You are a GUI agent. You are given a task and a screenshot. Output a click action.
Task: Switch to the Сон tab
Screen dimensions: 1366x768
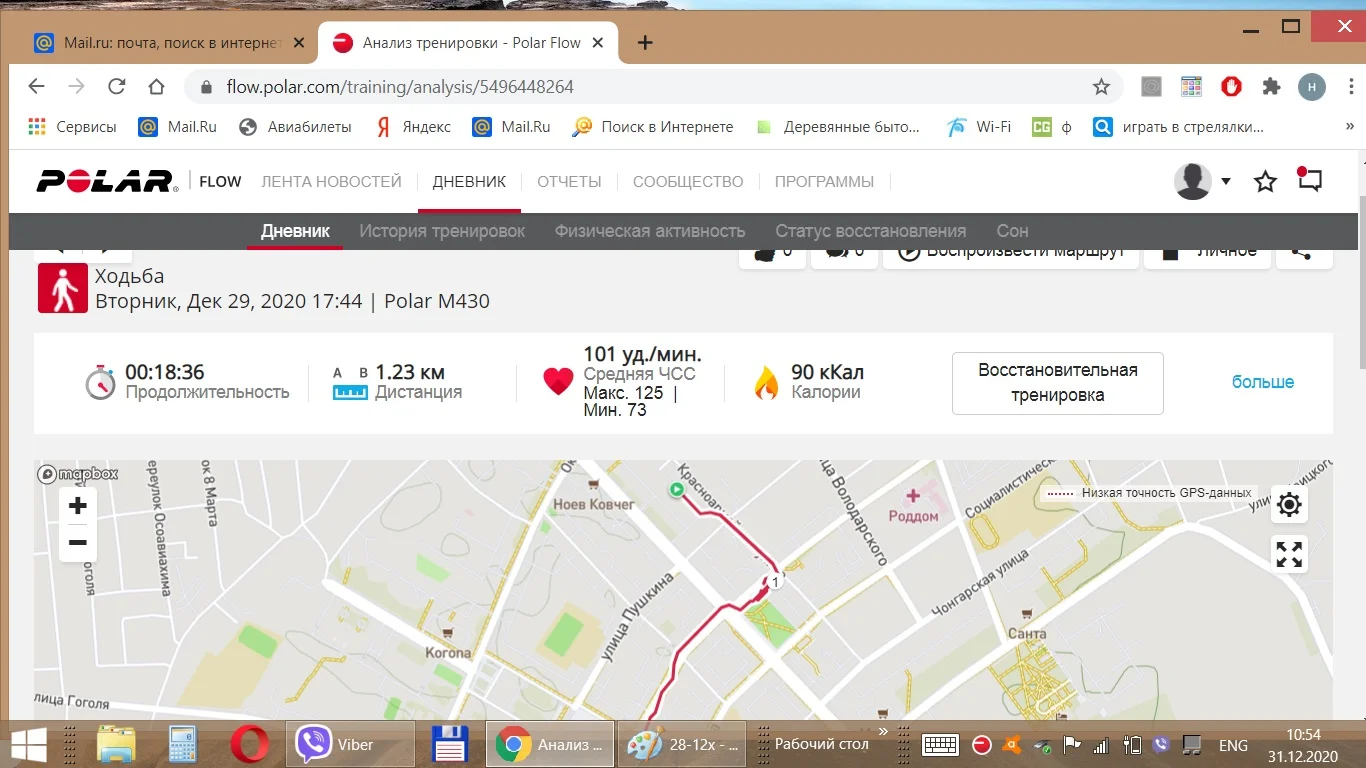1012,231
